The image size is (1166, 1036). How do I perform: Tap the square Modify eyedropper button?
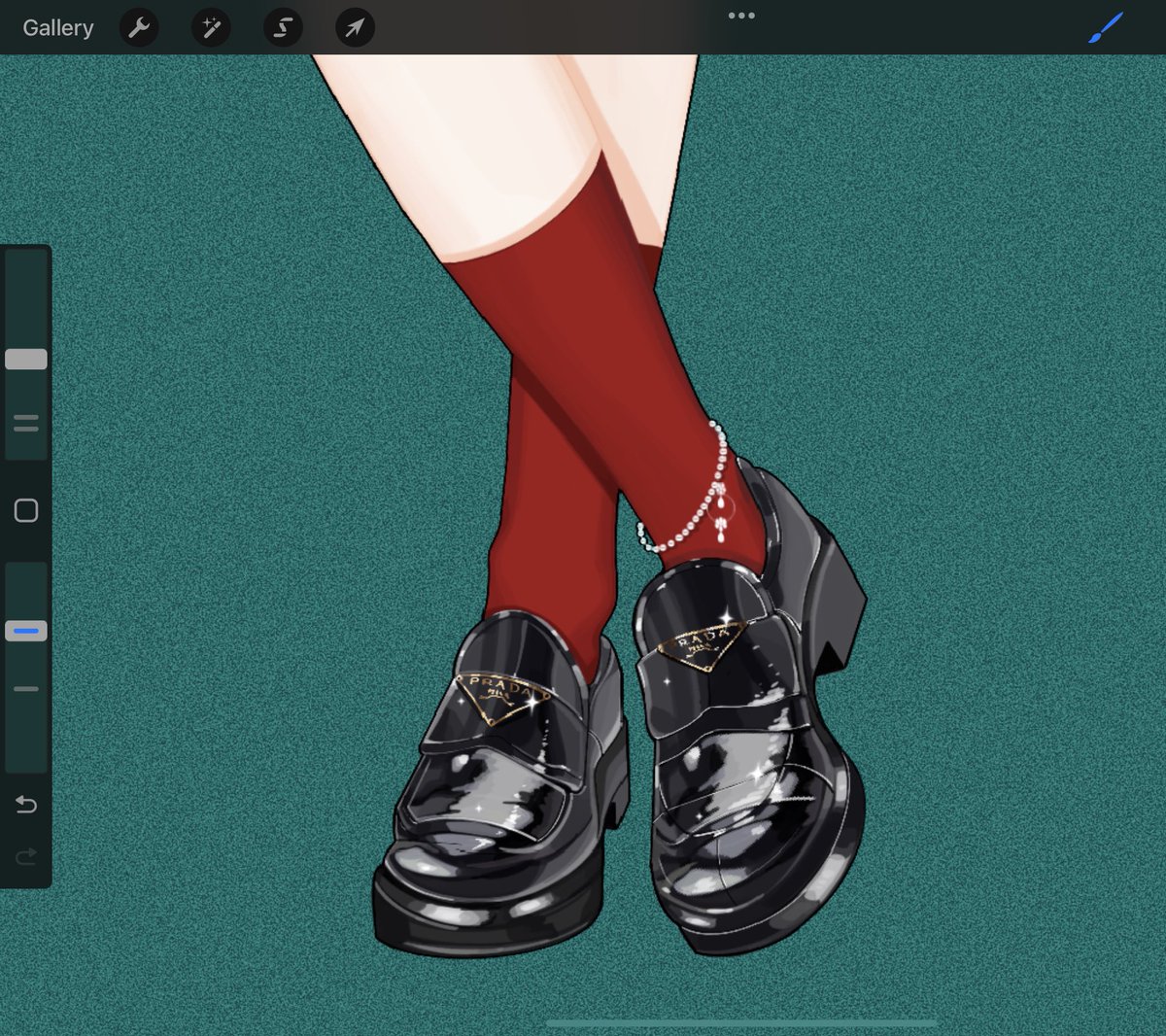[26, 510]
